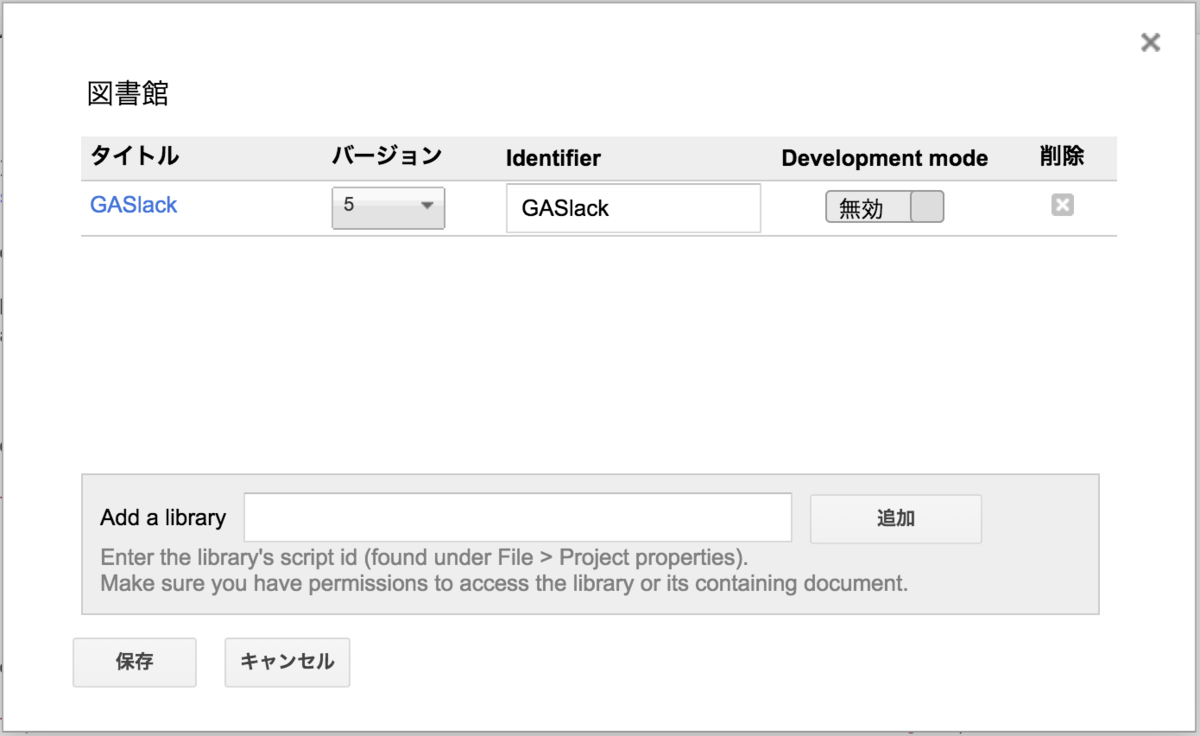Toggle Development mode for GASlack
Image resolution: width=1200 pixels, height=736 pixels.
click(884, 207)
